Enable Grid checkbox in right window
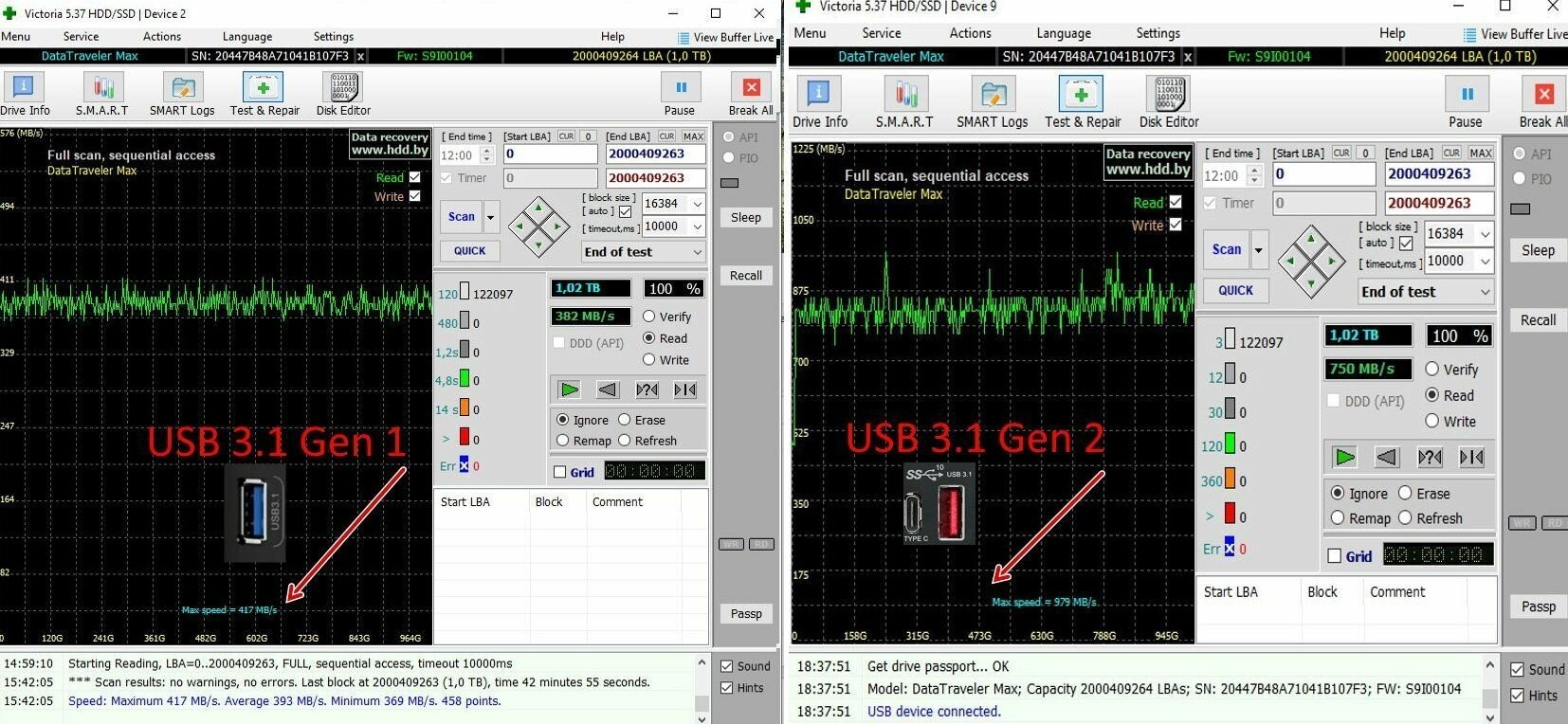 click(1335, 556)
